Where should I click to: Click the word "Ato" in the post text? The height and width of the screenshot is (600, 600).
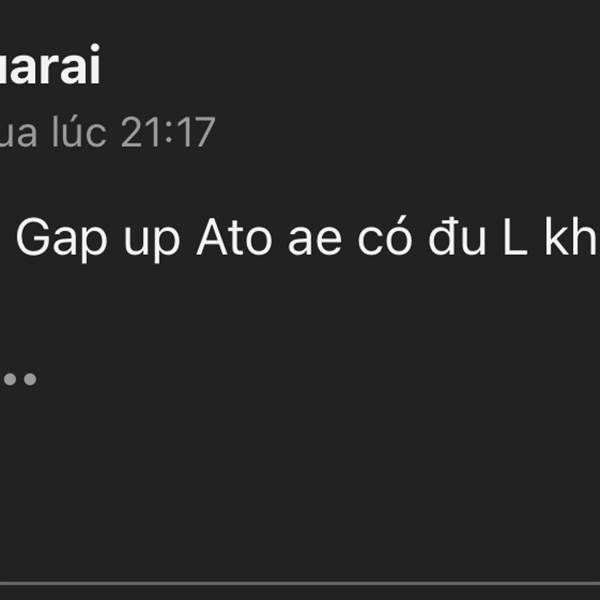(234, 236)
